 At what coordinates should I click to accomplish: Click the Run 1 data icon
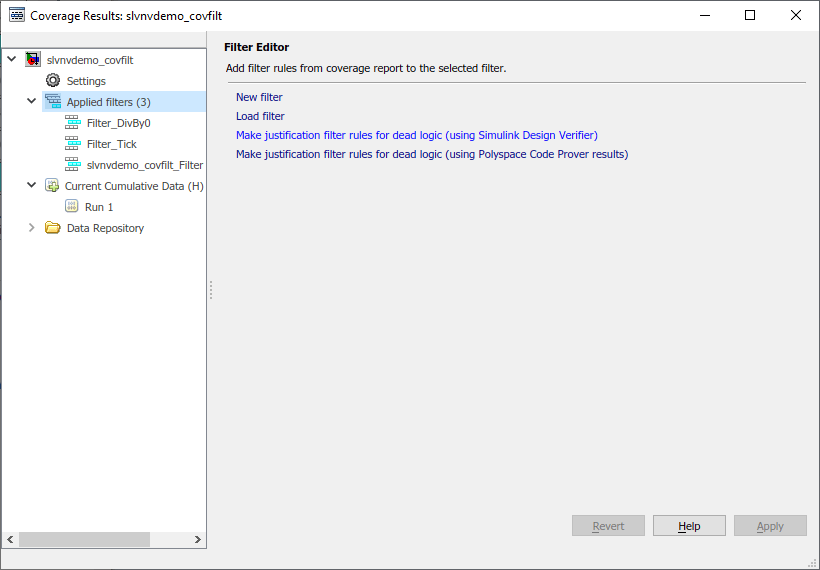[x=72, y=207]
